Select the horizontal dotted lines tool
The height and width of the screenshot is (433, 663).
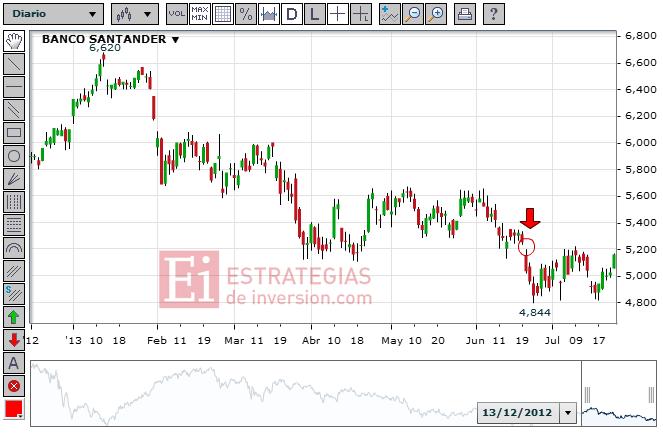click(x=14, y=225)
